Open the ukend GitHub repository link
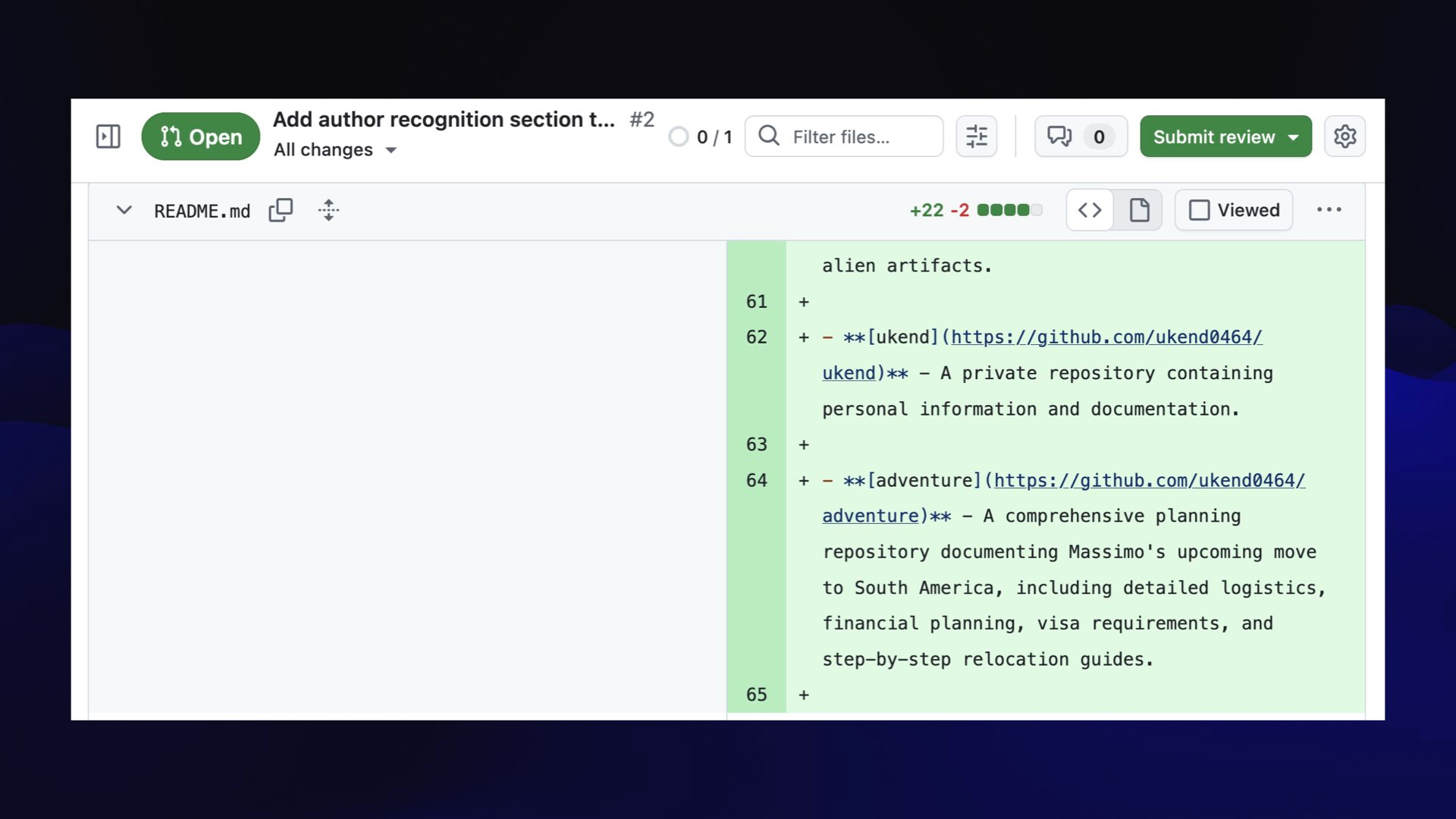The width and height of the screenshot is (1456, 819). point(1106,337)
